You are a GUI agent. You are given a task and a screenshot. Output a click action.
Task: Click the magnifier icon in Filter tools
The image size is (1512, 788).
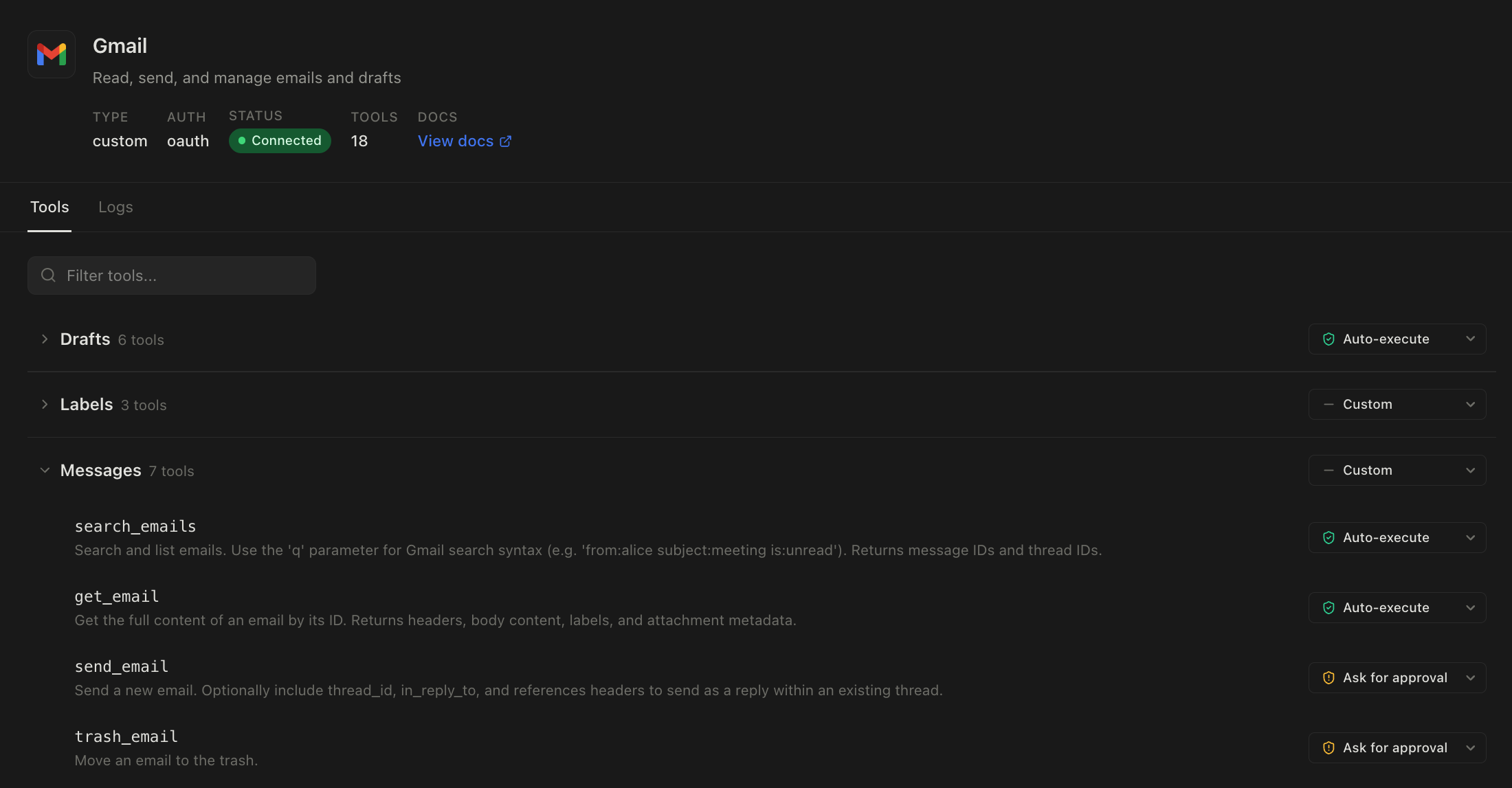pos(48,275)
